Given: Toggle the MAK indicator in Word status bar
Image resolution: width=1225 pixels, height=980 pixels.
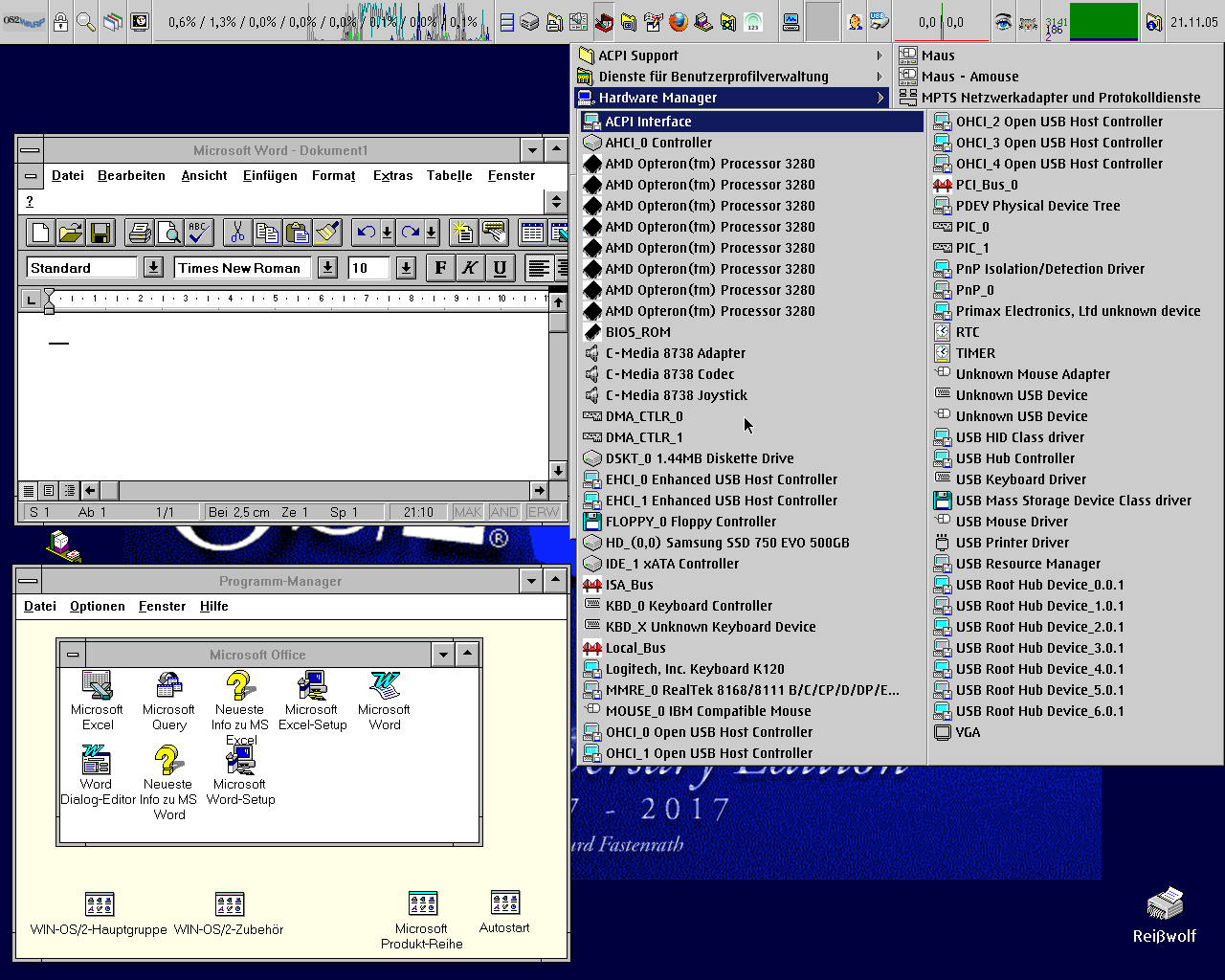Looking at the screenshot, I should [x=468, y=512].
